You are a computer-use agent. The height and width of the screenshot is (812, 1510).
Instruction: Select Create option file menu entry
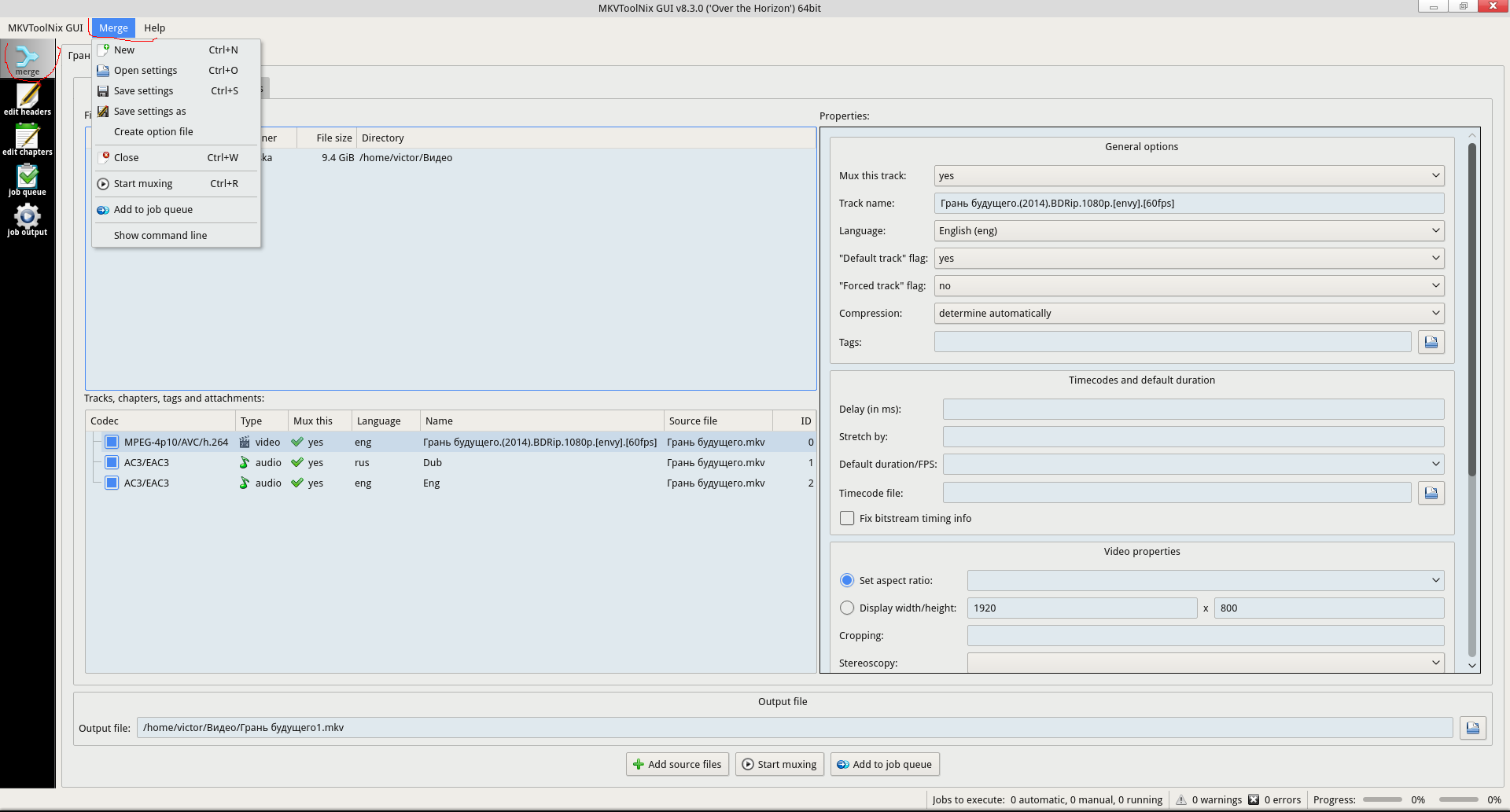153,131
